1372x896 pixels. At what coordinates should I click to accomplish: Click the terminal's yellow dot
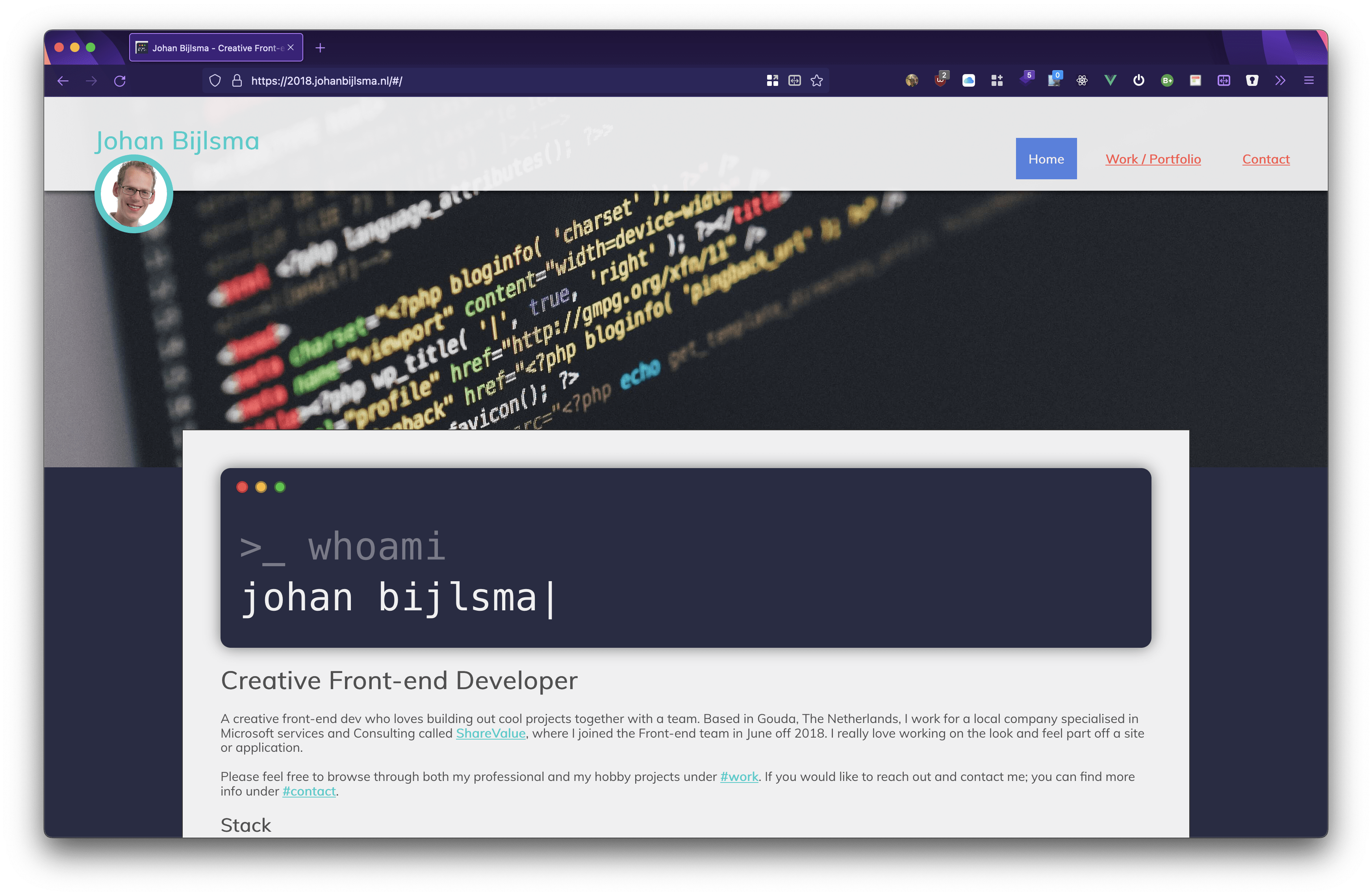coord(261,487)
